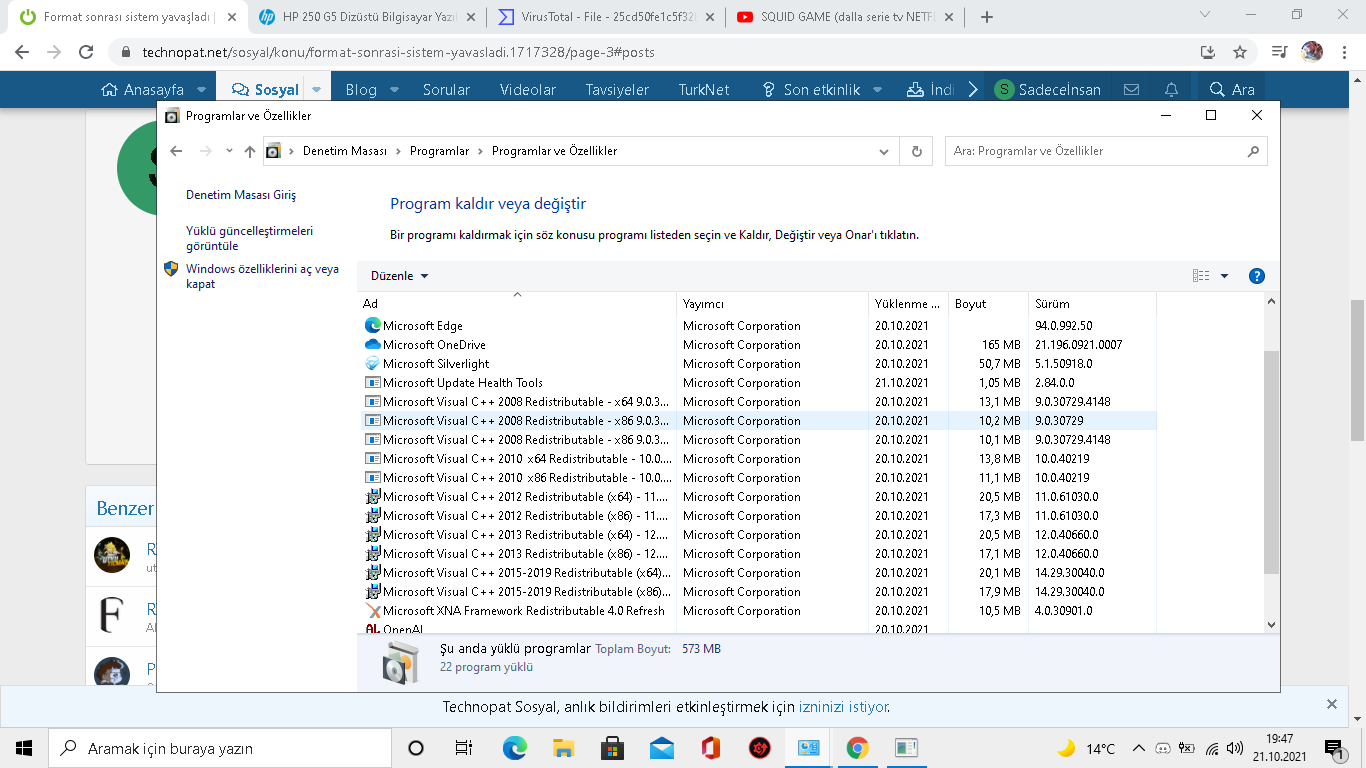
Task: Dismiss the Technopat notification permission bar
Action: (x=1332, y=704)
